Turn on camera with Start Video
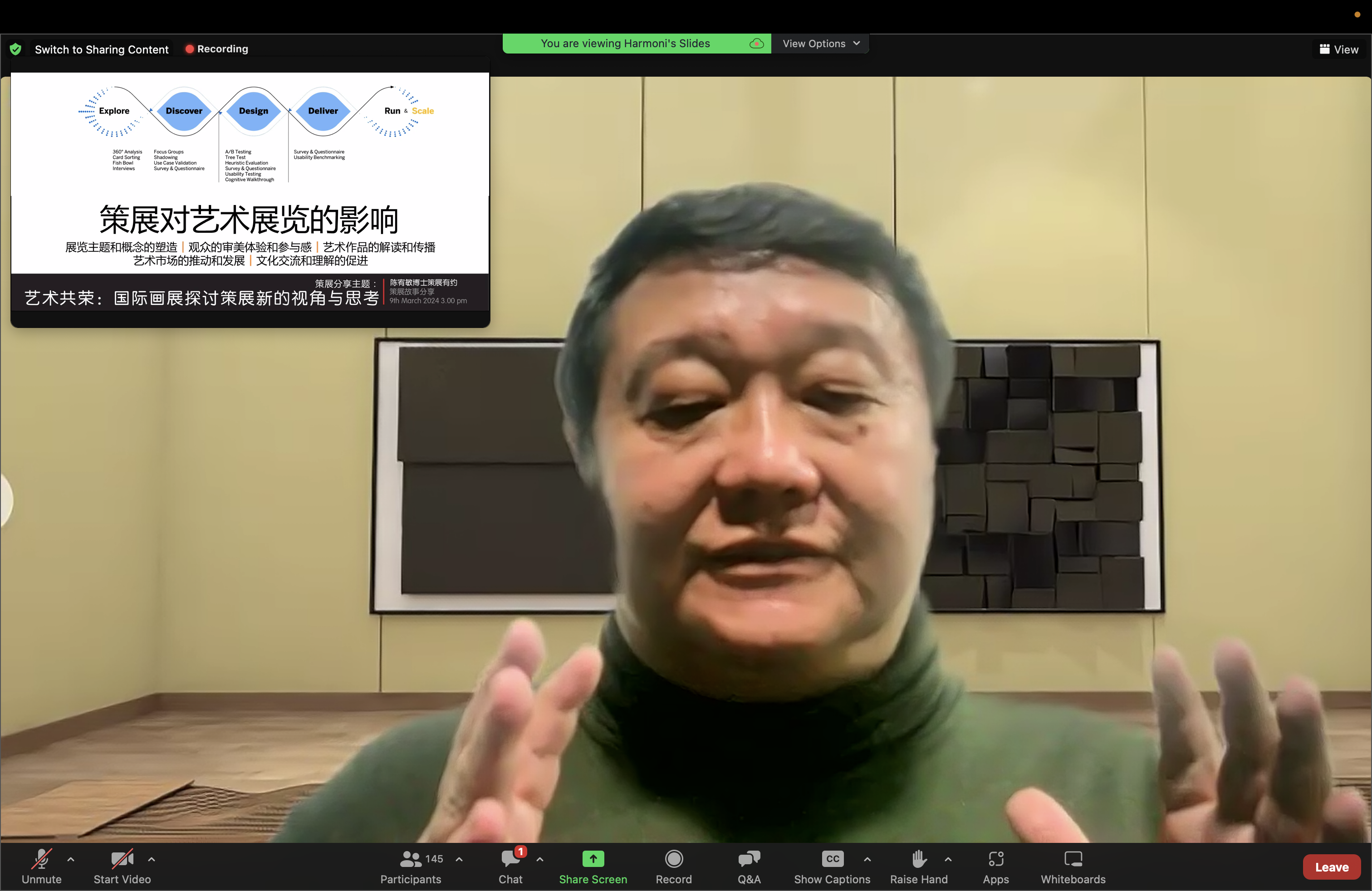 (122, 866)
